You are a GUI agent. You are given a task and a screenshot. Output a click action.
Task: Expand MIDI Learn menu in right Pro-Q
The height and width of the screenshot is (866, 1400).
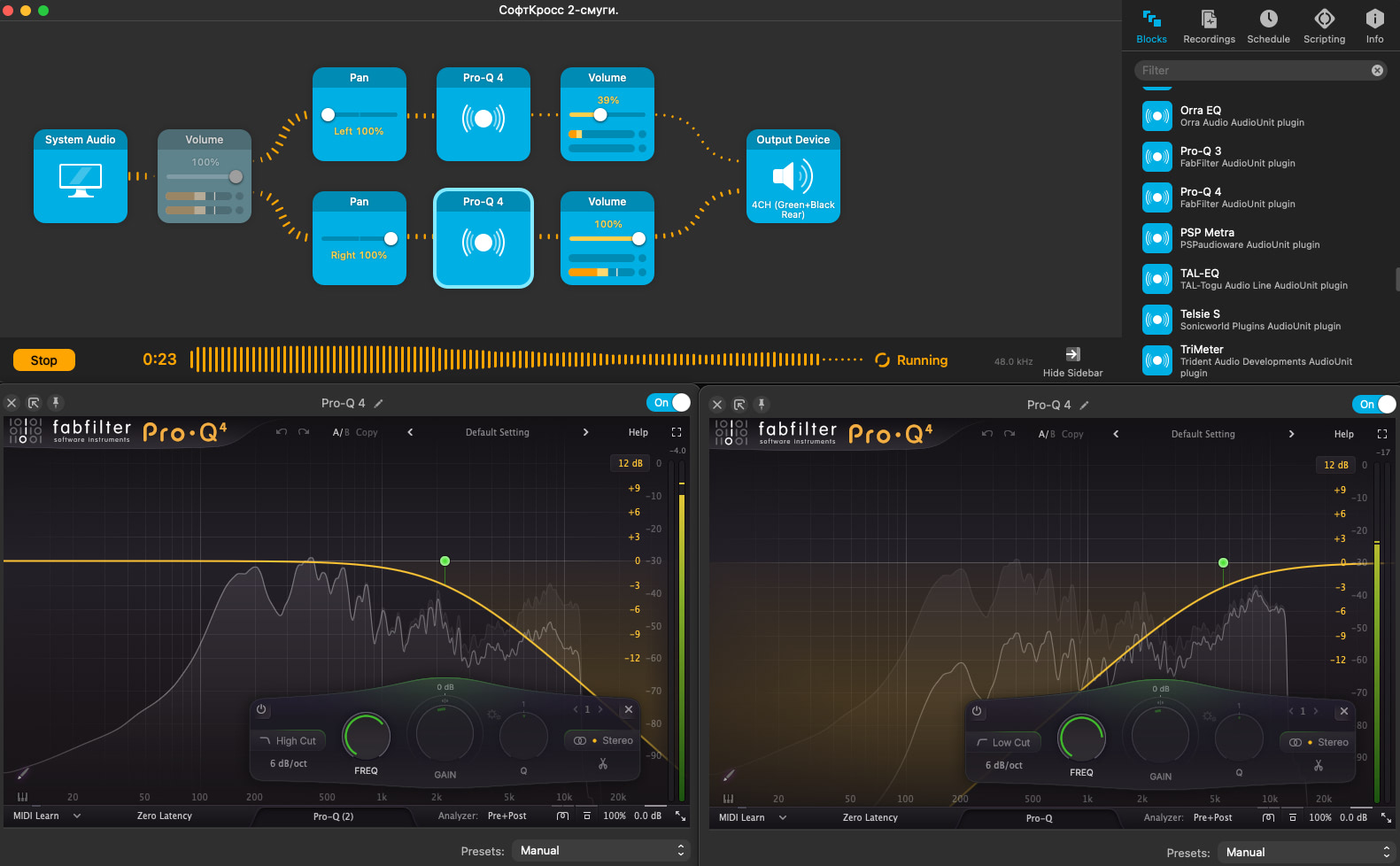click(783, 817)
